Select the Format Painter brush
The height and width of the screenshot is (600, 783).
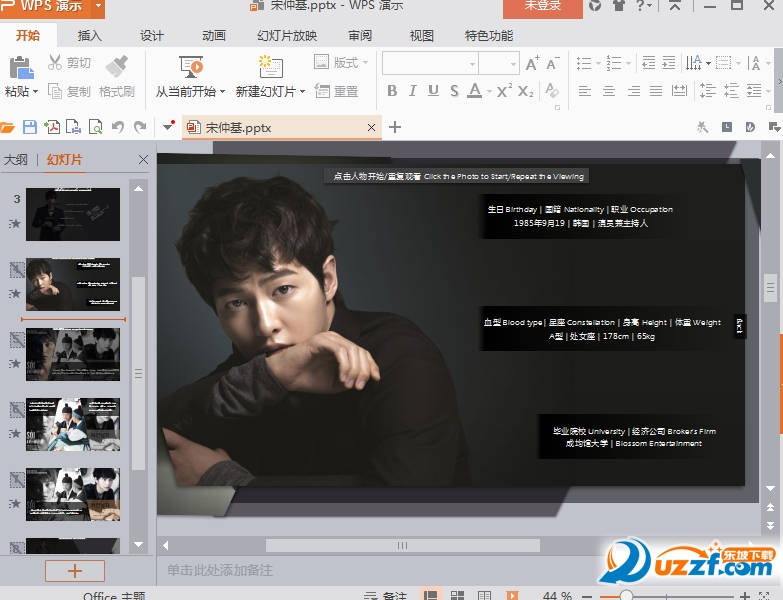[x=116, y=66]
